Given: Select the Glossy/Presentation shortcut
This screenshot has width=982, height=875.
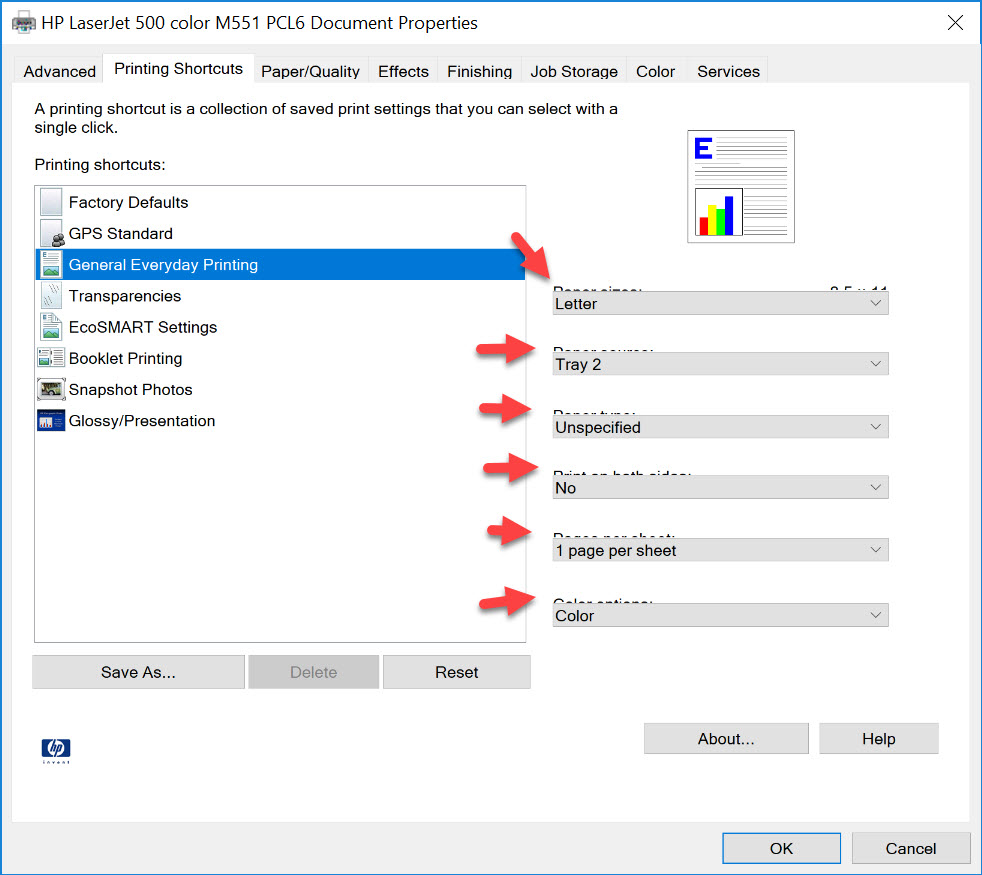Looking at the screenshot, I should pos(280,421).
